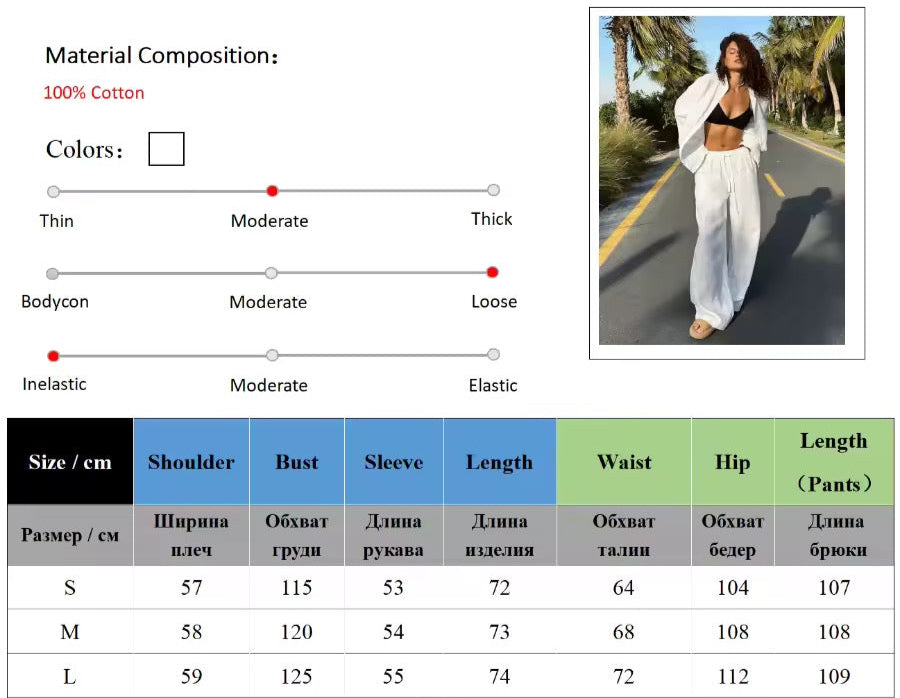Viewport: 900px width, 698px height.
Task: Select the Inelastic red dot
Action: click(x=53, y=356)
